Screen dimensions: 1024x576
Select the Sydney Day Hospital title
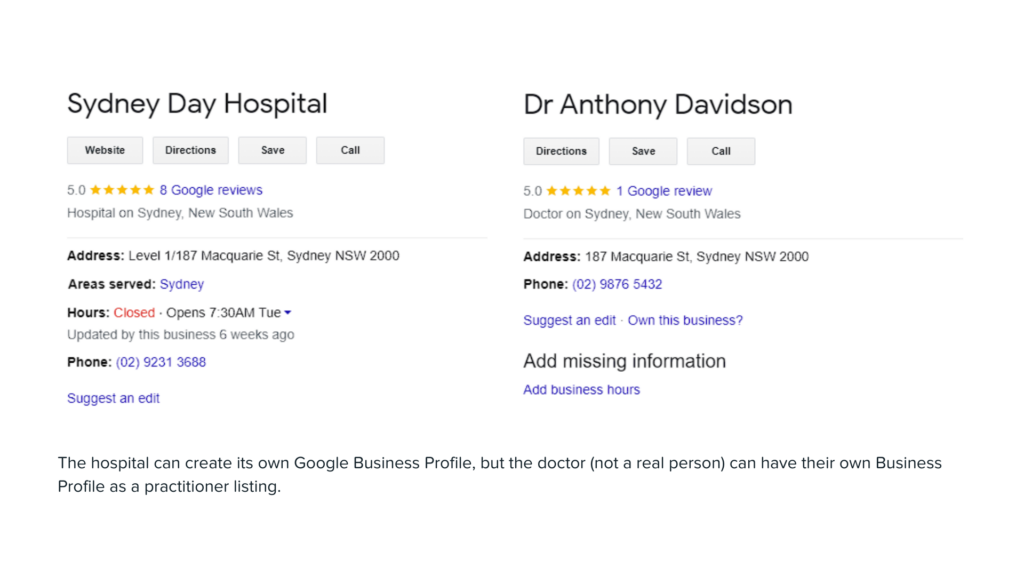197,104
